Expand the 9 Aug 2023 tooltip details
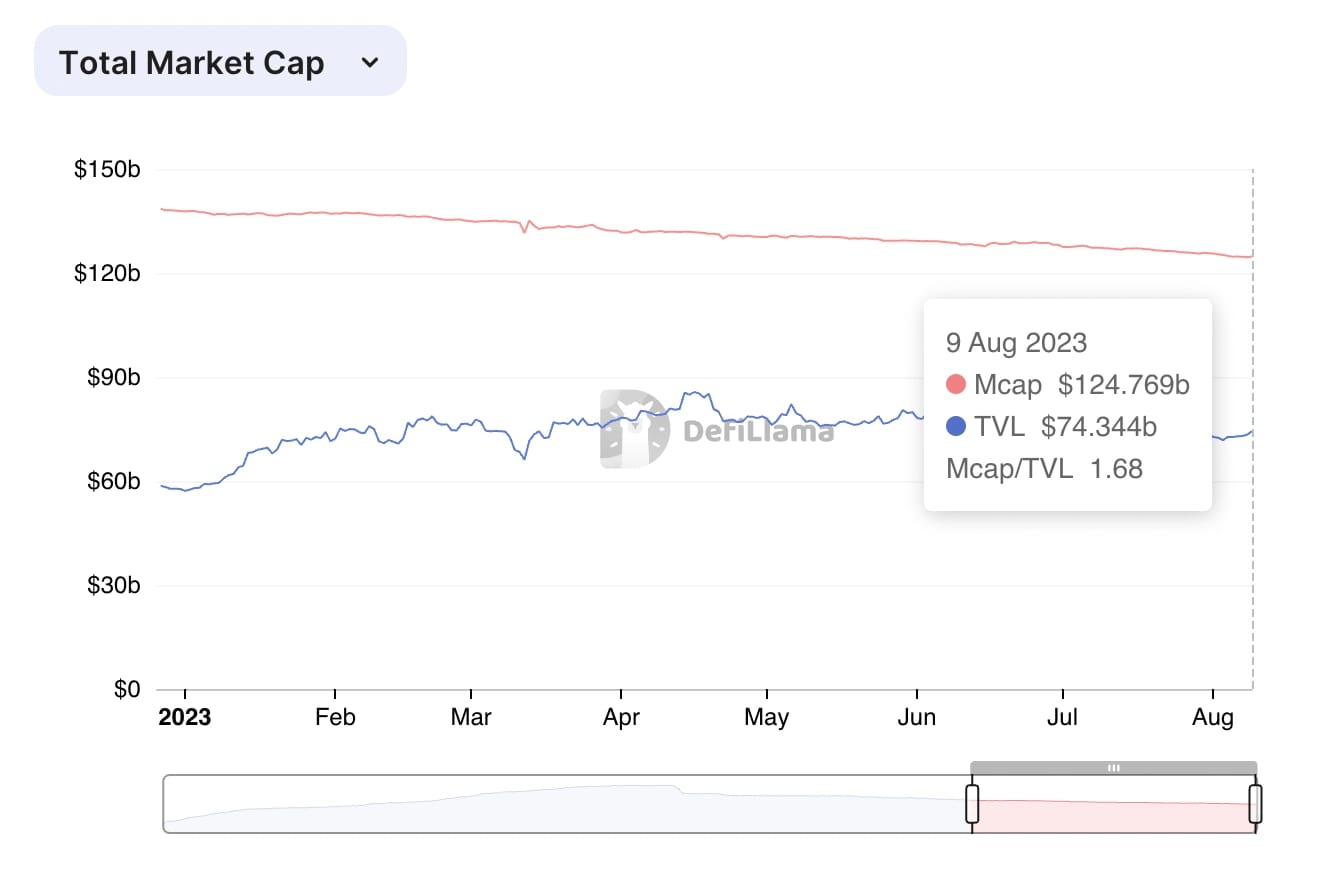 (1016, 343)
